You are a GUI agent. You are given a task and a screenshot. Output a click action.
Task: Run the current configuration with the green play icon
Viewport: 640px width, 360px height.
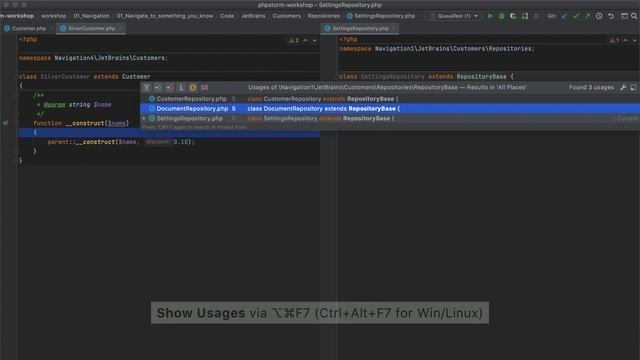pyautogui.click(x=490, y=16)
